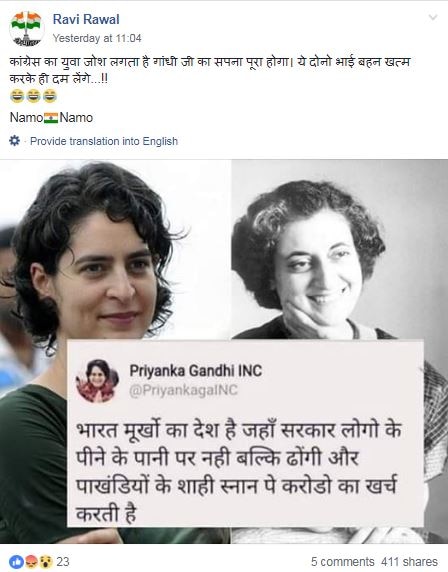Click the Ravi Rawal name link
The width and height of the screenshot is (448, 572).
[x=86, y=19]
